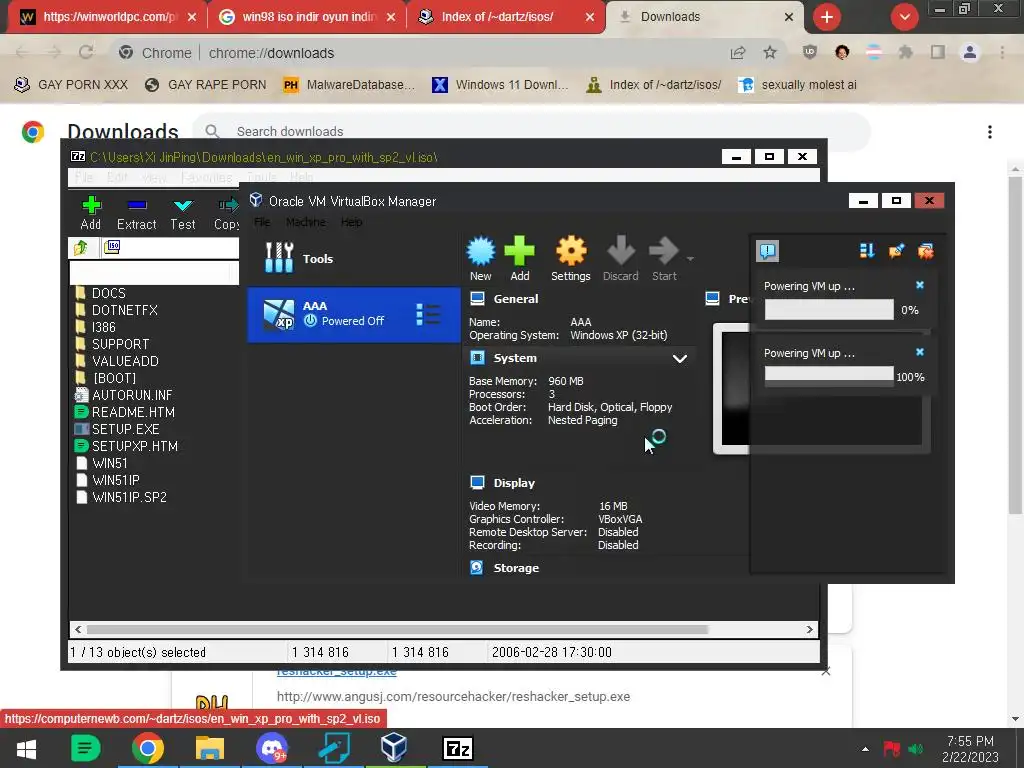Click the 7z taskbar icon
1024x768 pixels.
point(457,748)
